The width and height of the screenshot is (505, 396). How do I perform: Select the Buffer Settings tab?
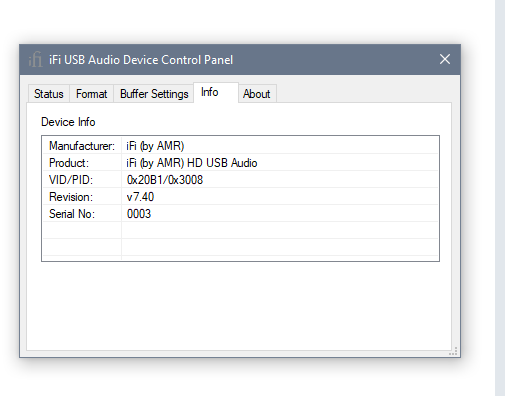pyautogui.click(x=154, y=94)
